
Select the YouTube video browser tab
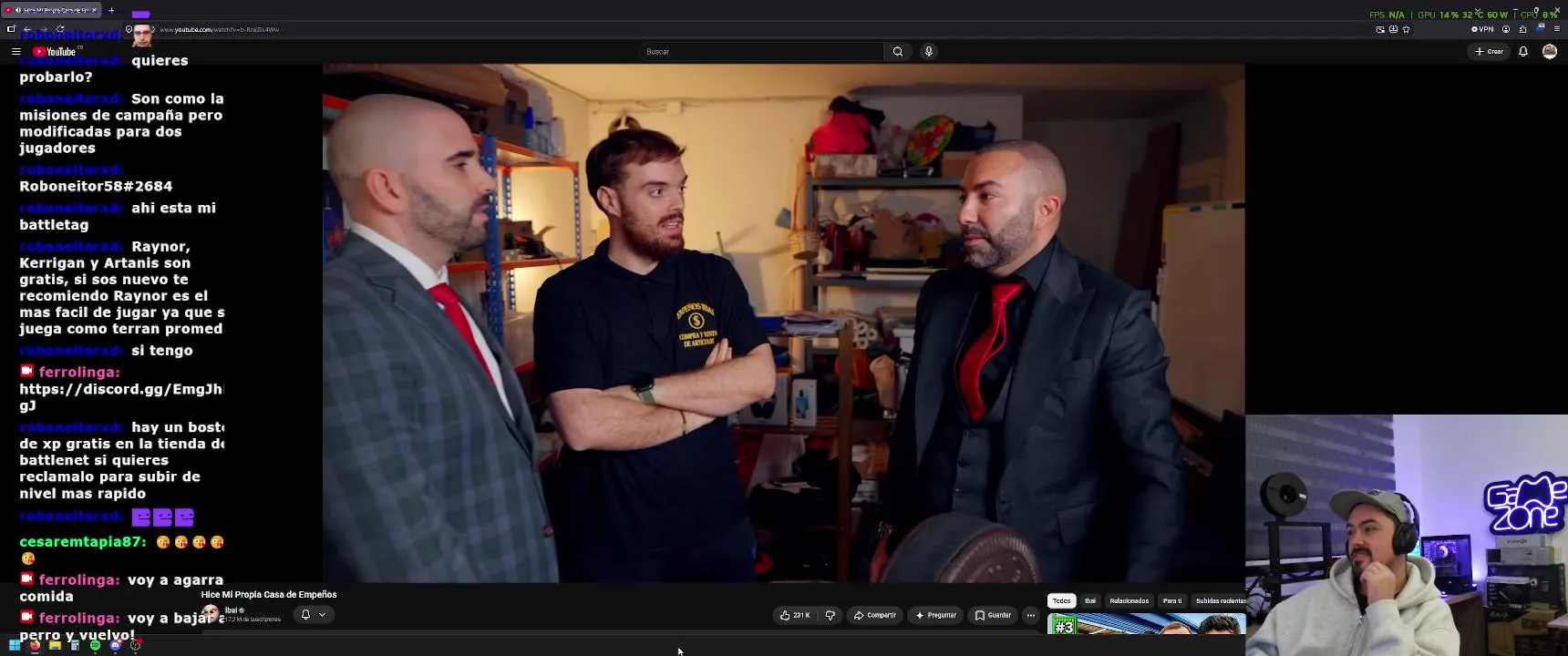click(x=51, y=10)
